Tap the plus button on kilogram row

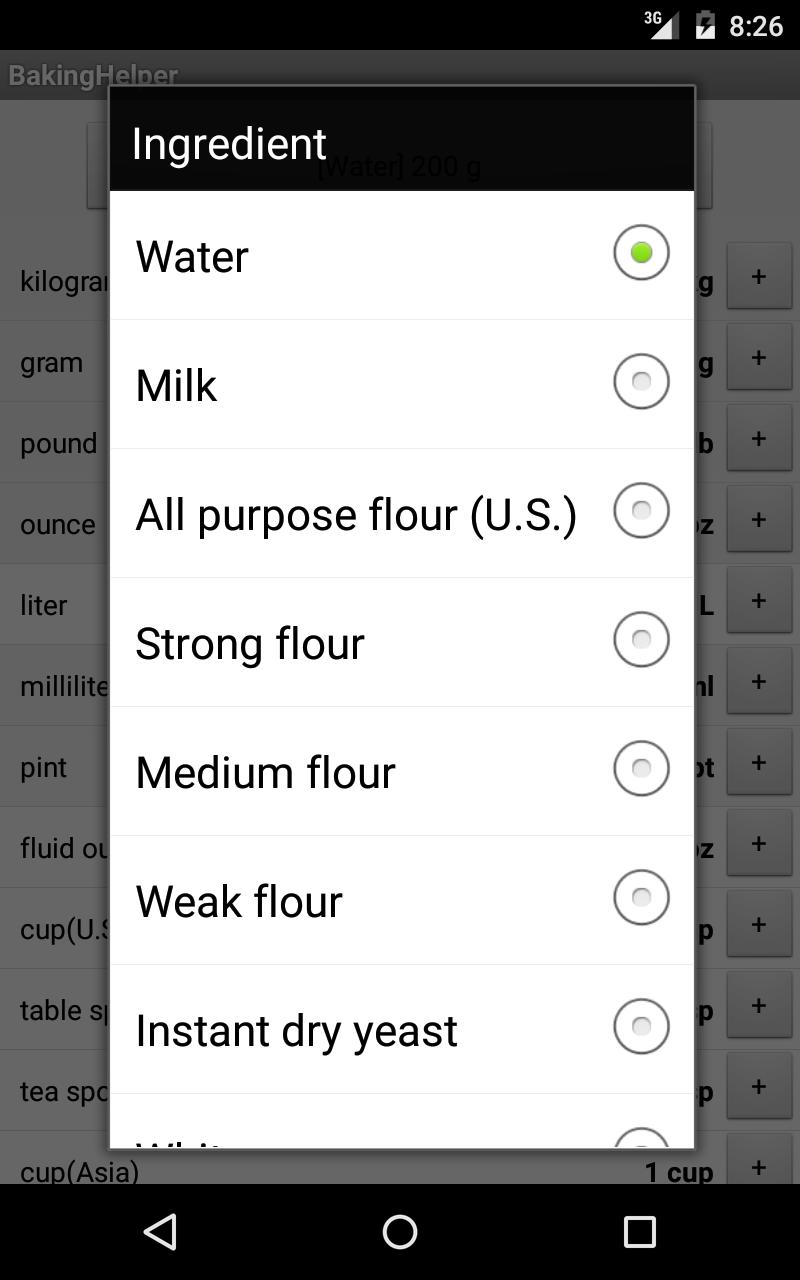(759, 277)
